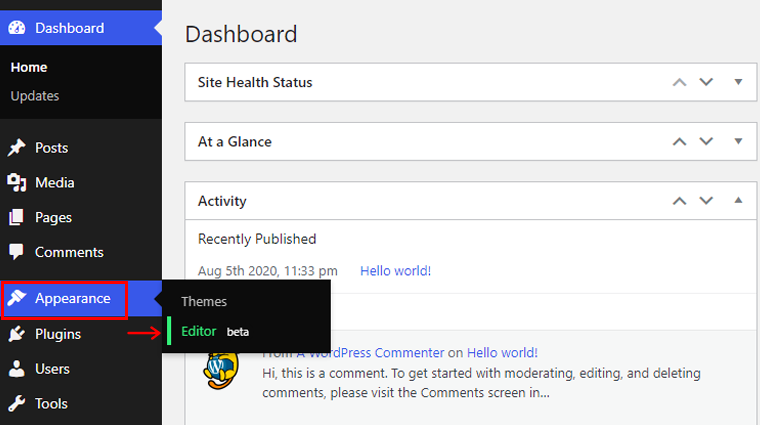Viewport: 760px width, 425px height.
Task: Move Activity panel down
Action: pos(706,200)
